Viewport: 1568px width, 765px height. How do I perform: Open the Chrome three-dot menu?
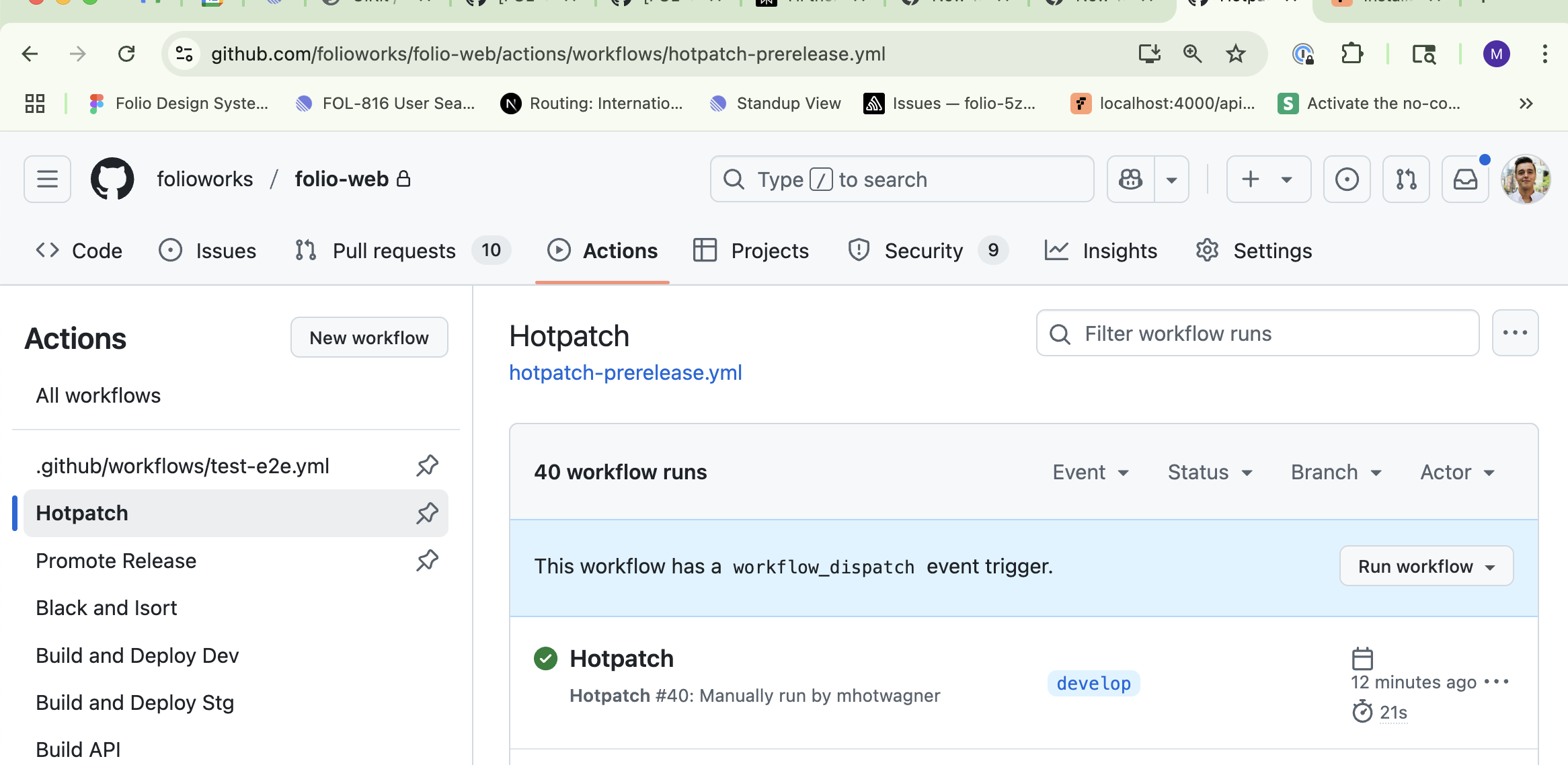(1544, 54)
